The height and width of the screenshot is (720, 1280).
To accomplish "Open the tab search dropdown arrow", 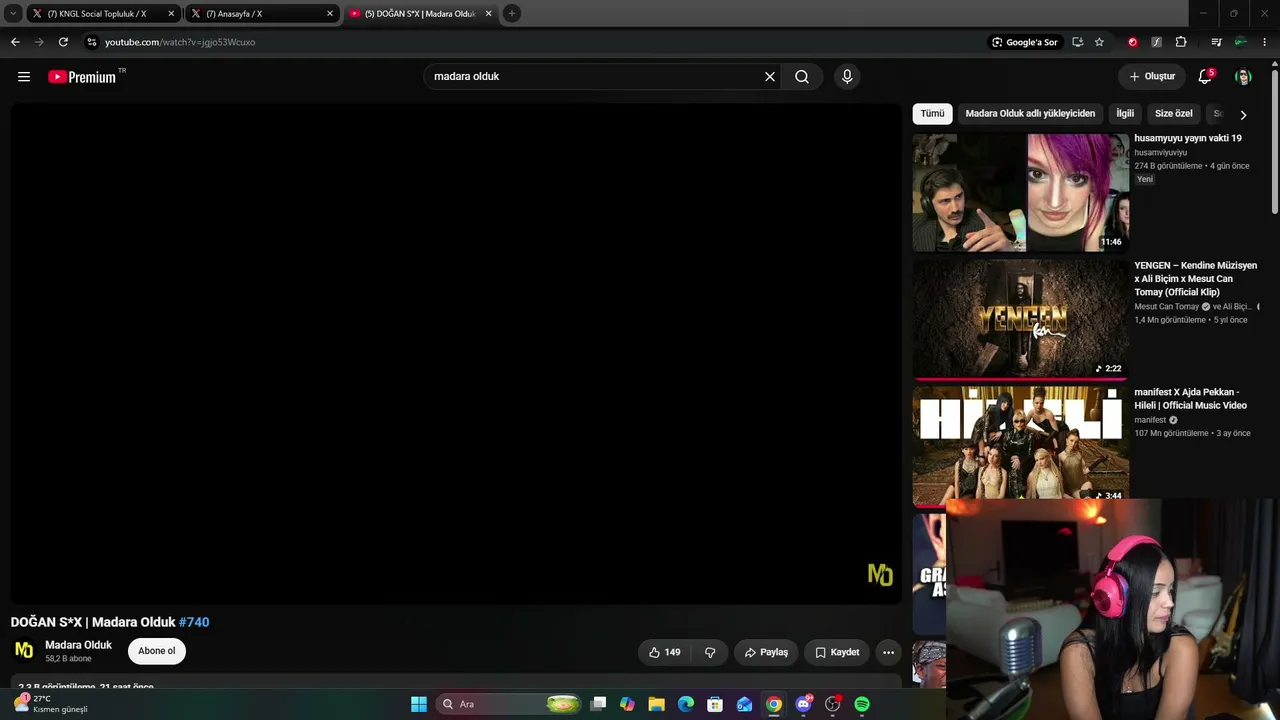I will click(13, 14).
